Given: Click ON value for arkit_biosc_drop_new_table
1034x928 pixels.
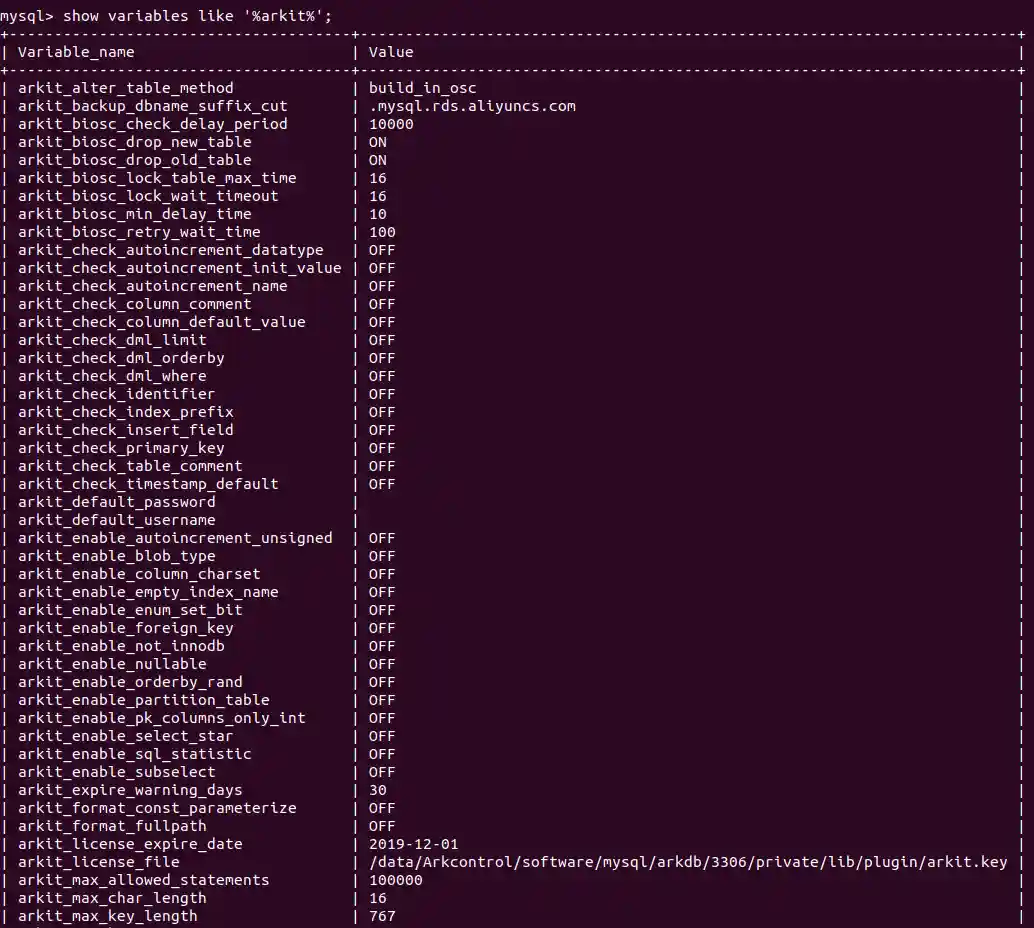Looking at the screenshot, I should click(378, 142).
